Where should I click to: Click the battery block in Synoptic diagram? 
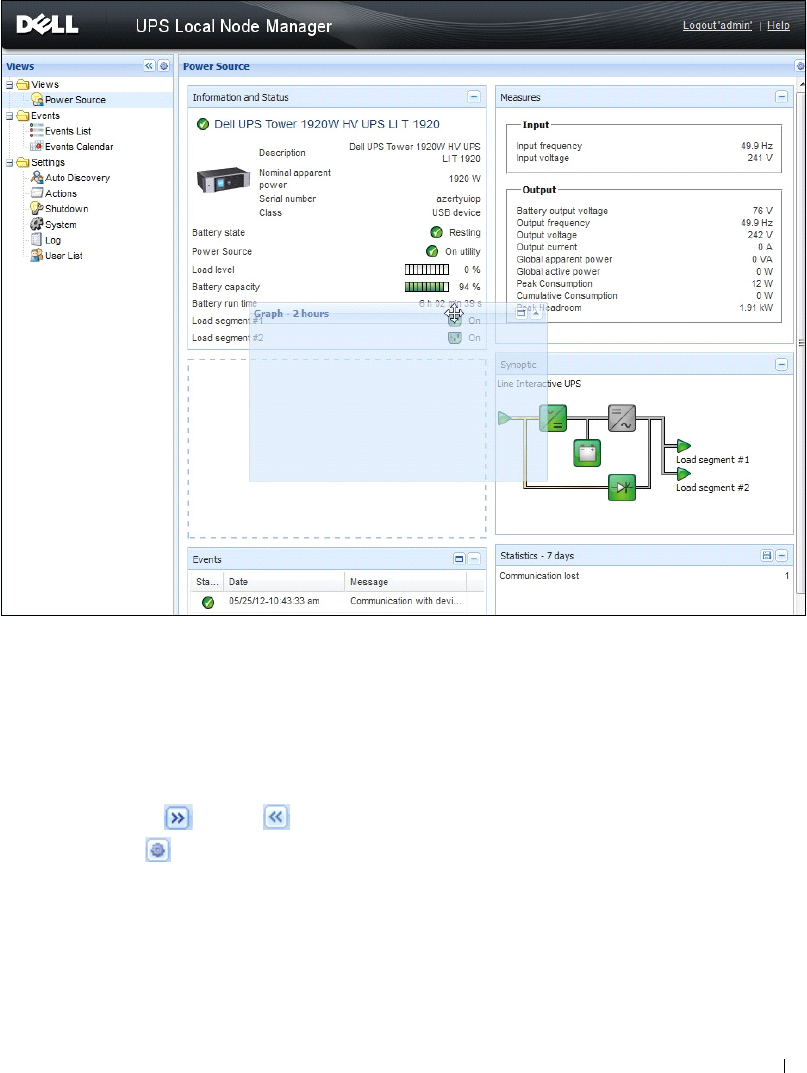(587, 453)
